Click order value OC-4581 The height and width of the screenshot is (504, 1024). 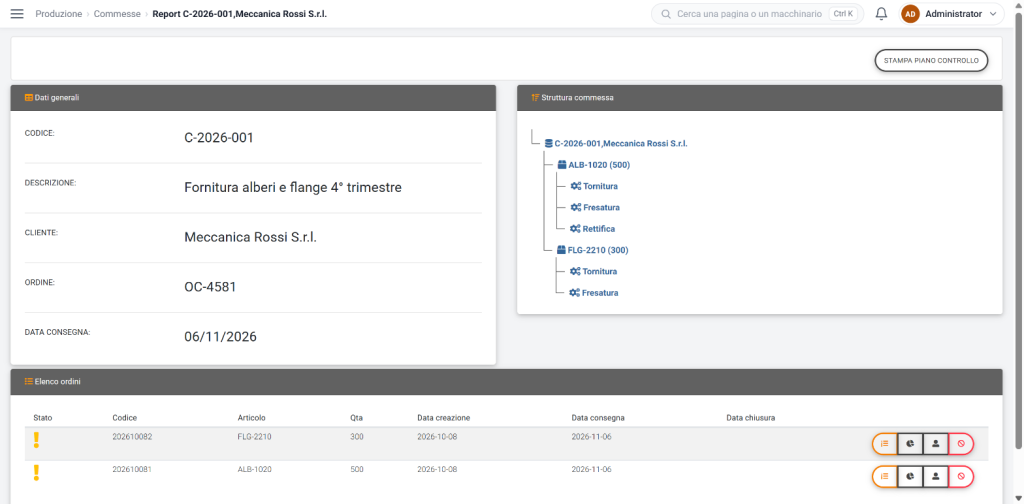coord(210,287)
